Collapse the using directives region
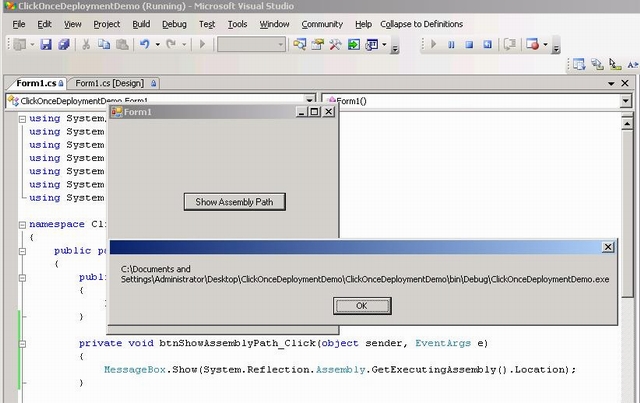The image size is (640, 403). [x=22, y=119]
